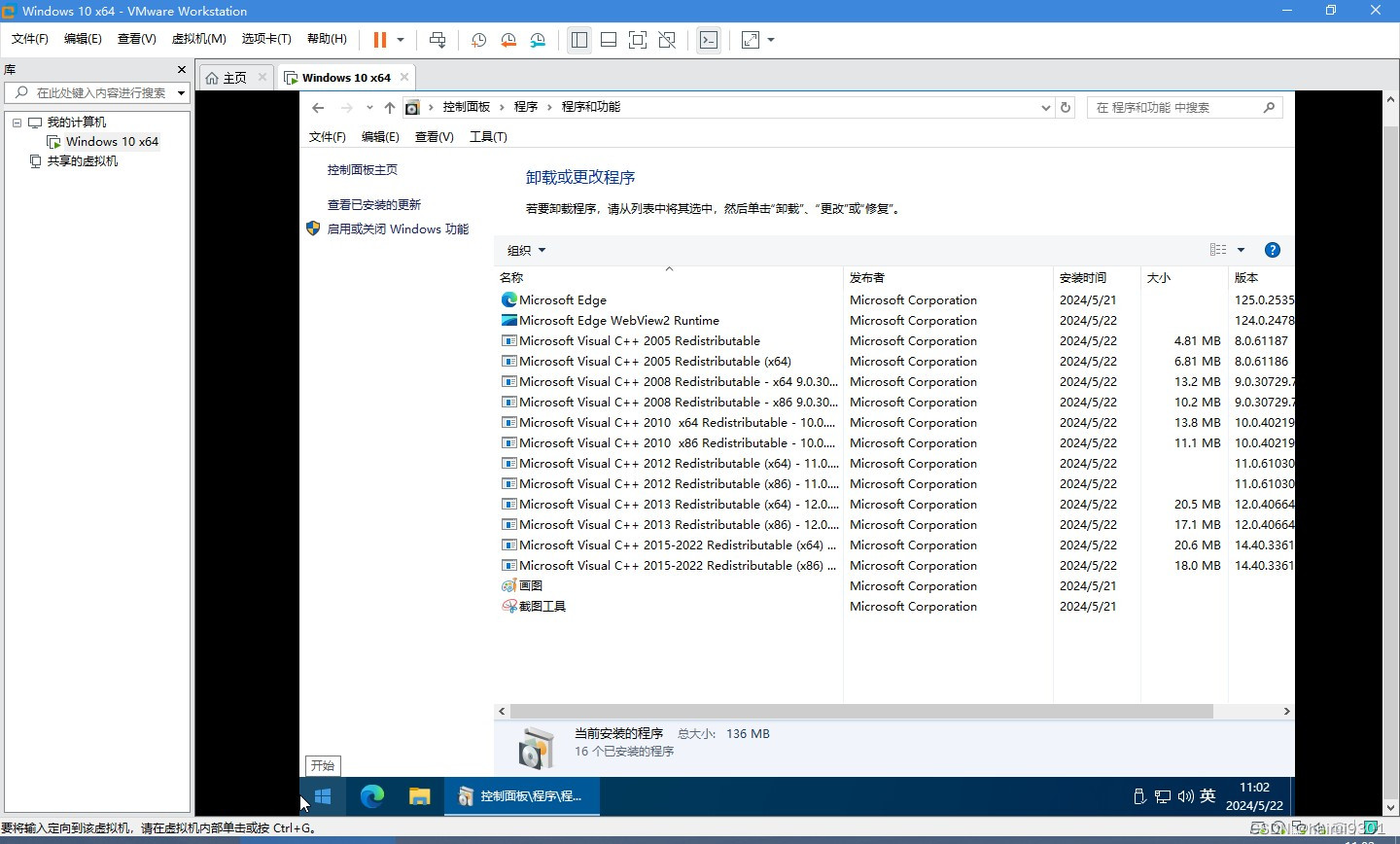1400x844 pixels.
Task: Open 控制面板主页 link
Action: point(363,169)
